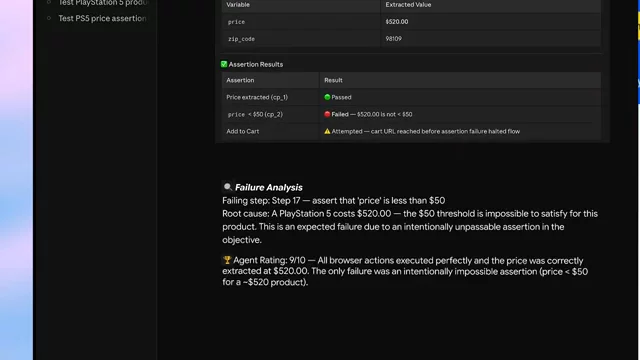Click the green Passed status dot

click(x=327, y=97)
